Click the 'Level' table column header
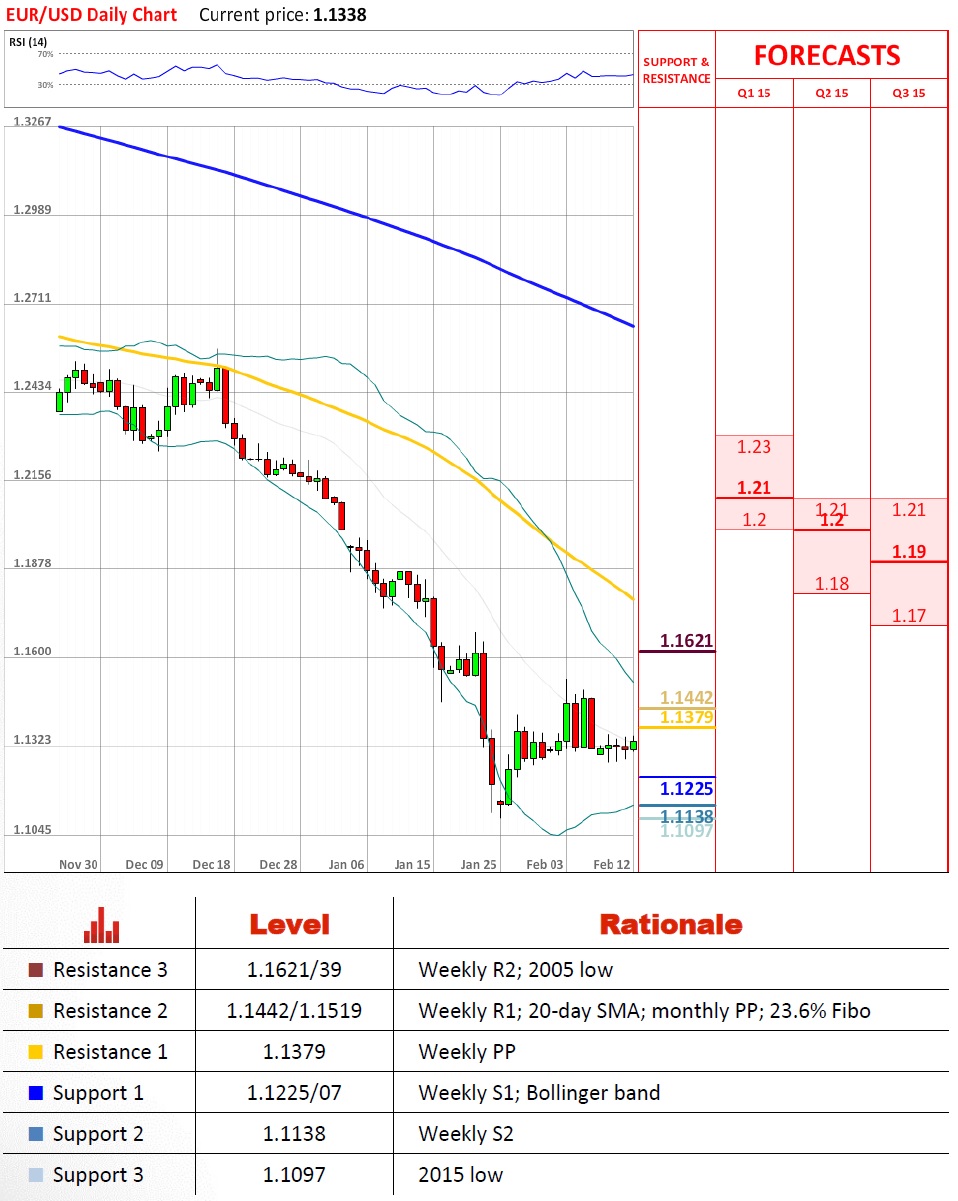 pyautogui.click(x=289, y=924)
